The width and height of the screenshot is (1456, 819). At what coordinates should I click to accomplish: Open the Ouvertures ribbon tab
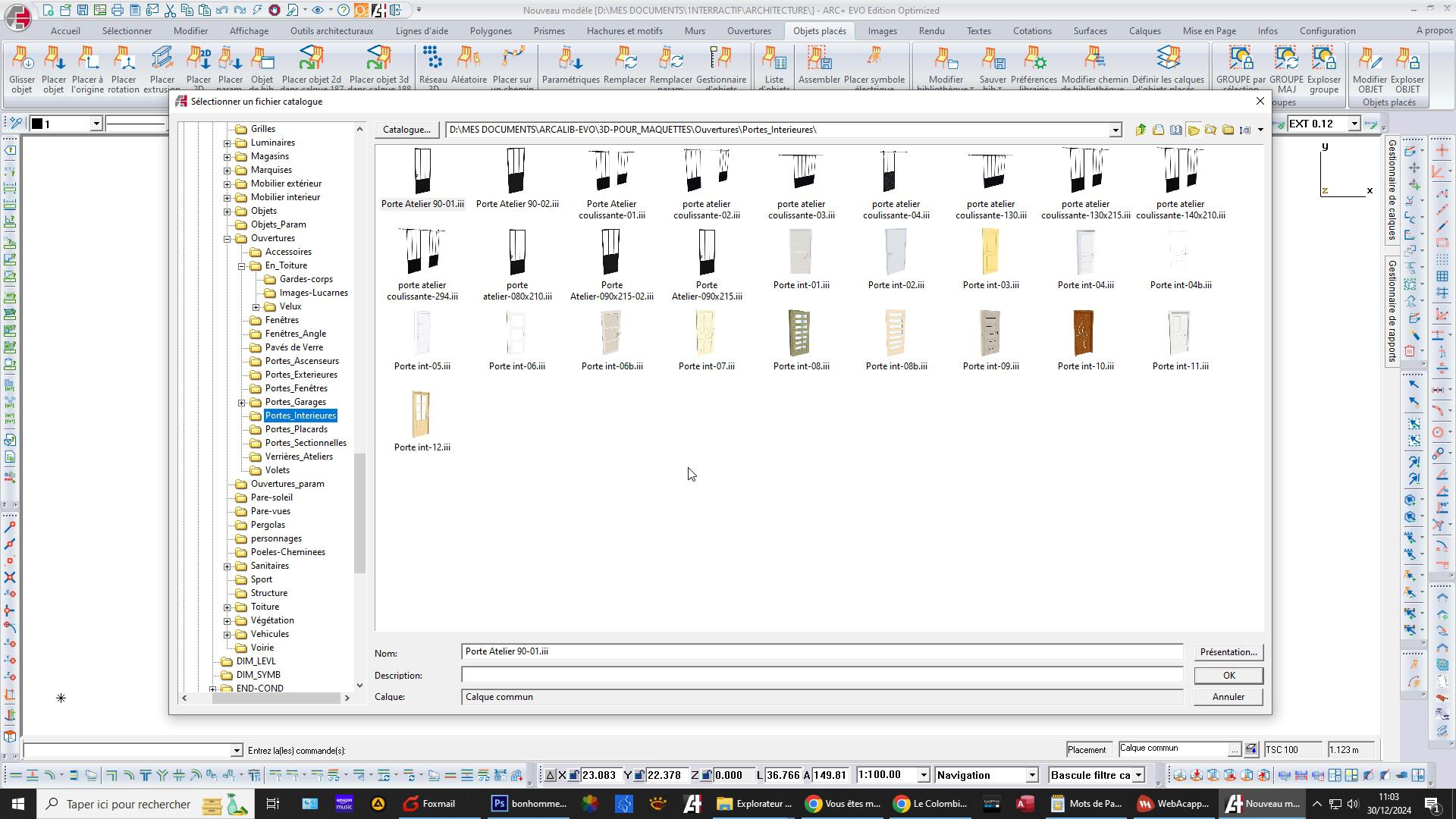tap(748, 31)
